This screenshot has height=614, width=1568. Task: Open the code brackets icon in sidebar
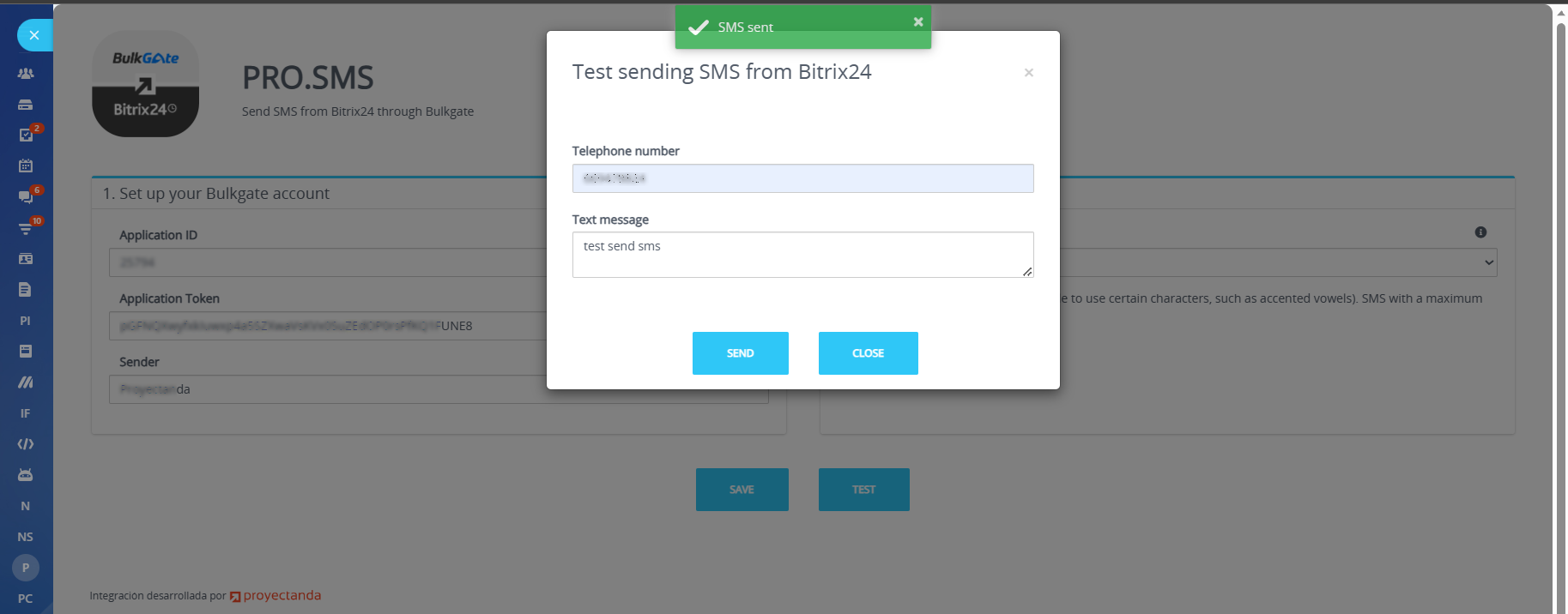(x=26, y=444)
